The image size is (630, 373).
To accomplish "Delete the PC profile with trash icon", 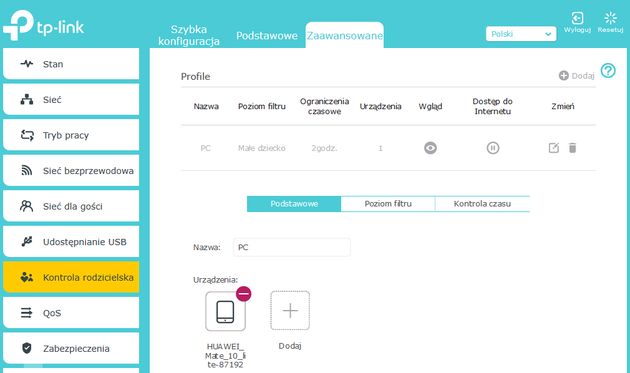I will pos(573,148).
